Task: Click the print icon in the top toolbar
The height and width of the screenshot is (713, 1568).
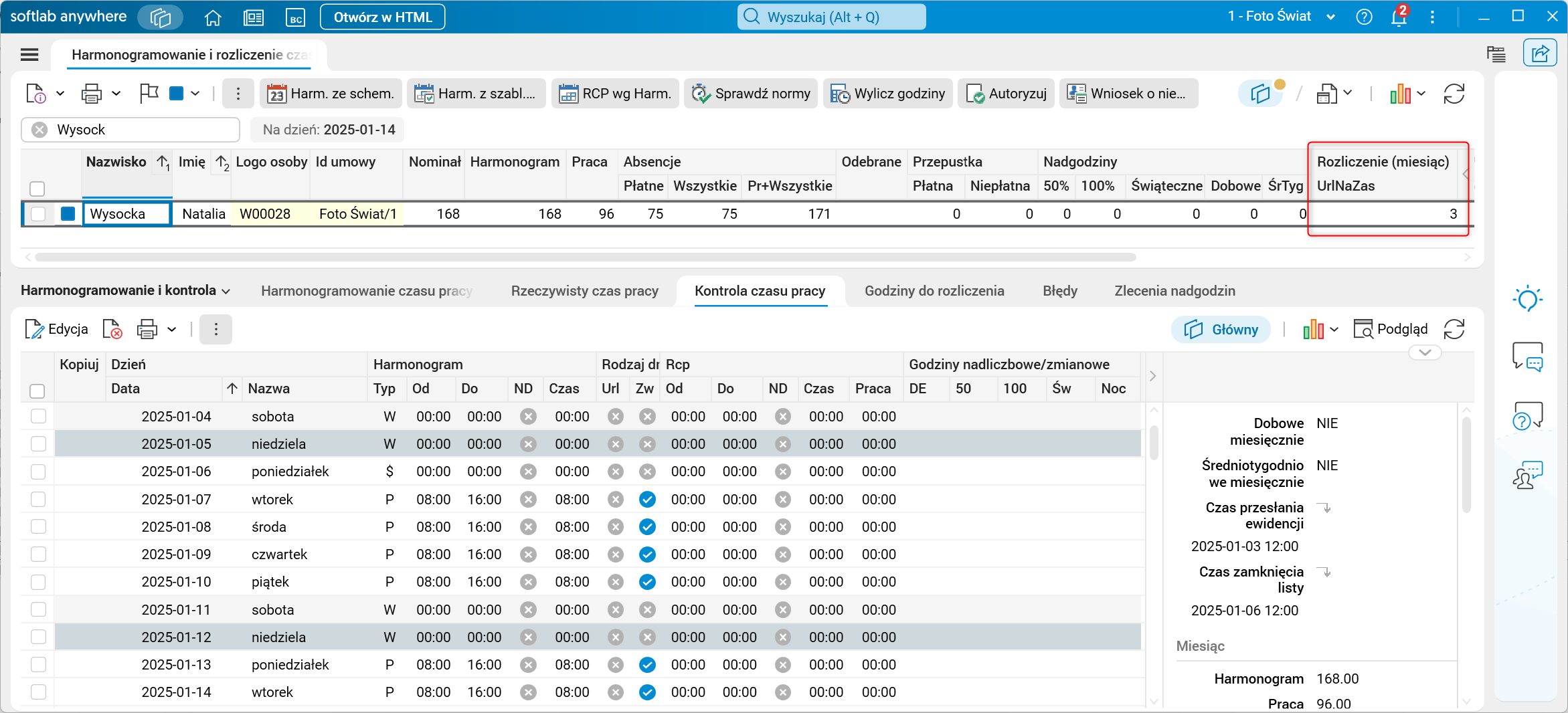Action: click(92, 94)
